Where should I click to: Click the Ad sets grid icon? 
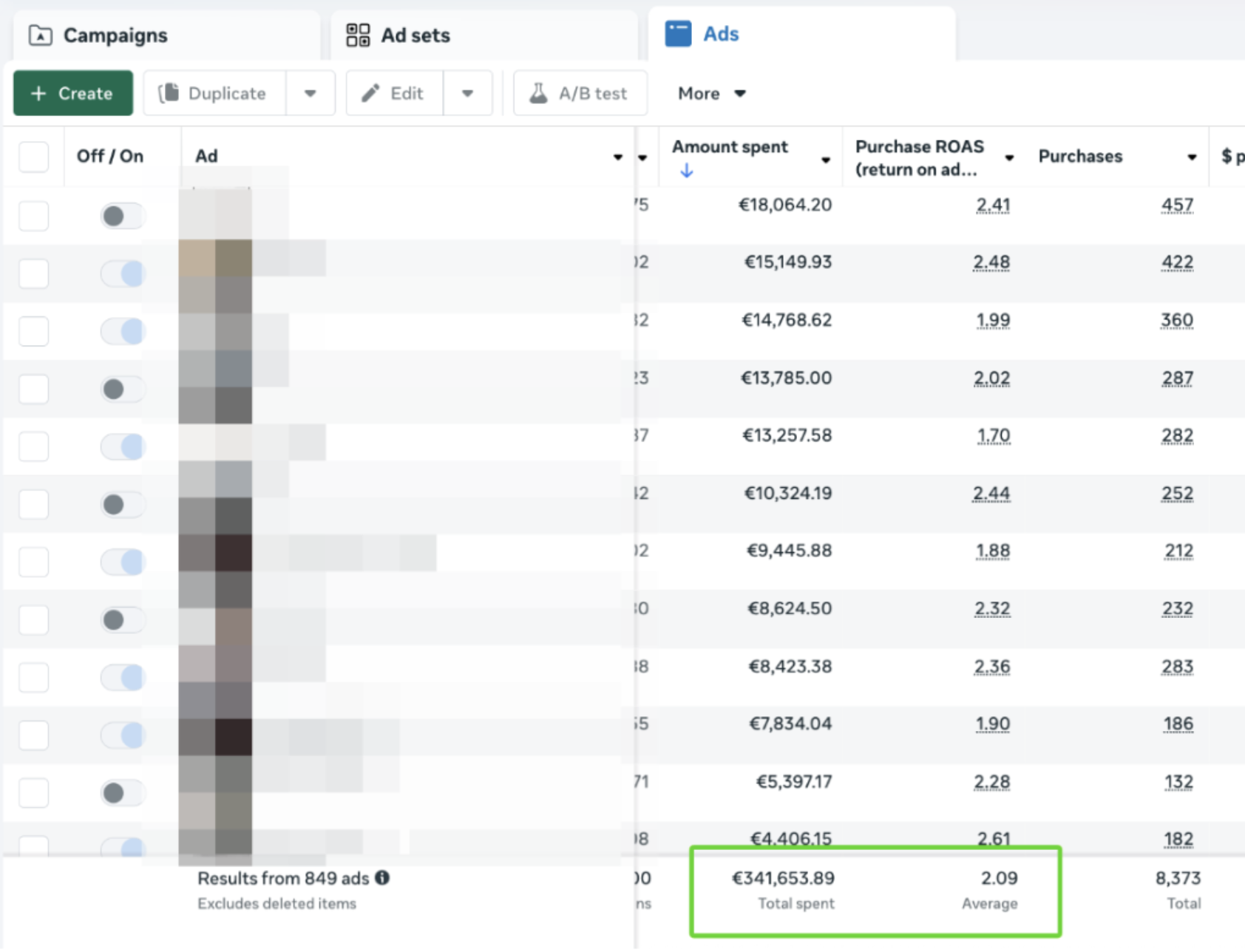(x=358, y=35)
